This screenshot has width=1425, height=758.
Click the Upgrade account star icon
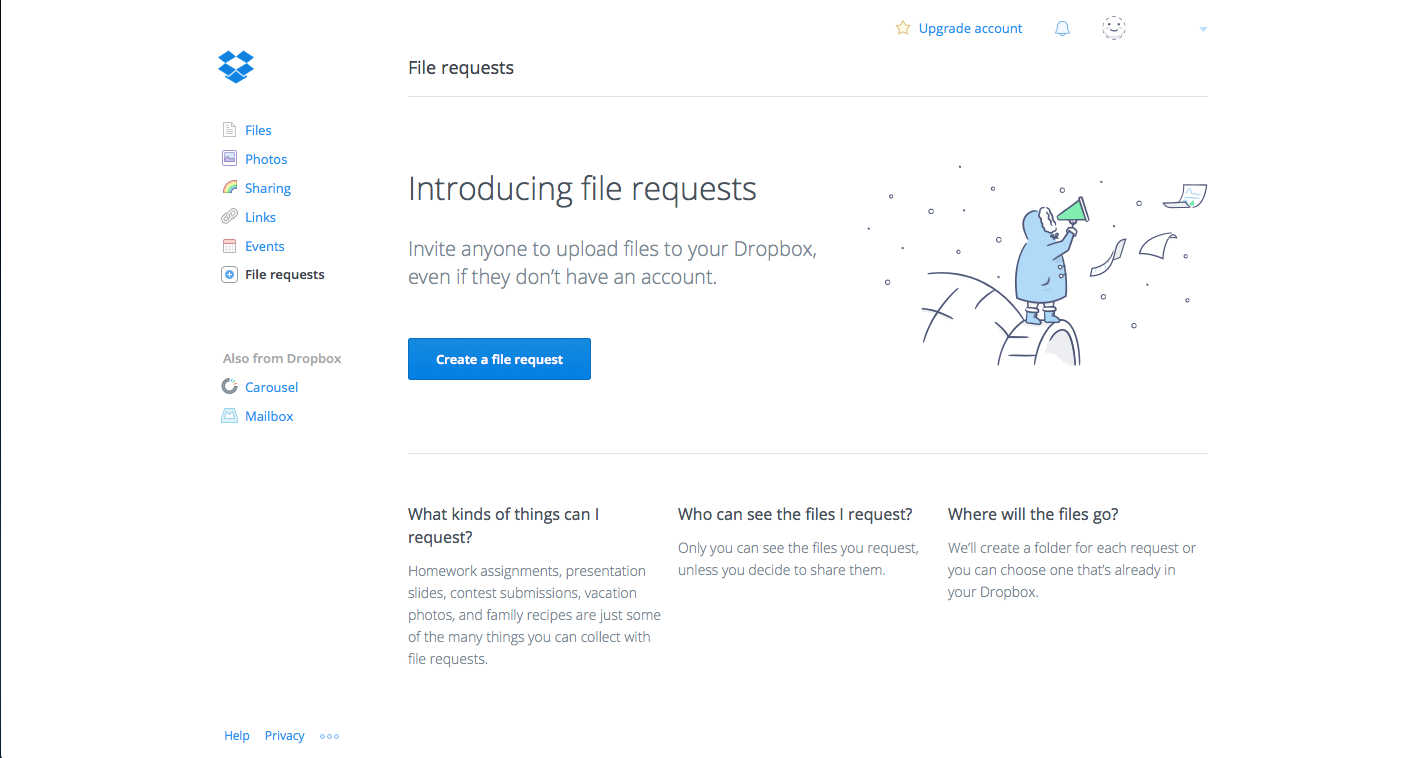[x=903, y=28]
